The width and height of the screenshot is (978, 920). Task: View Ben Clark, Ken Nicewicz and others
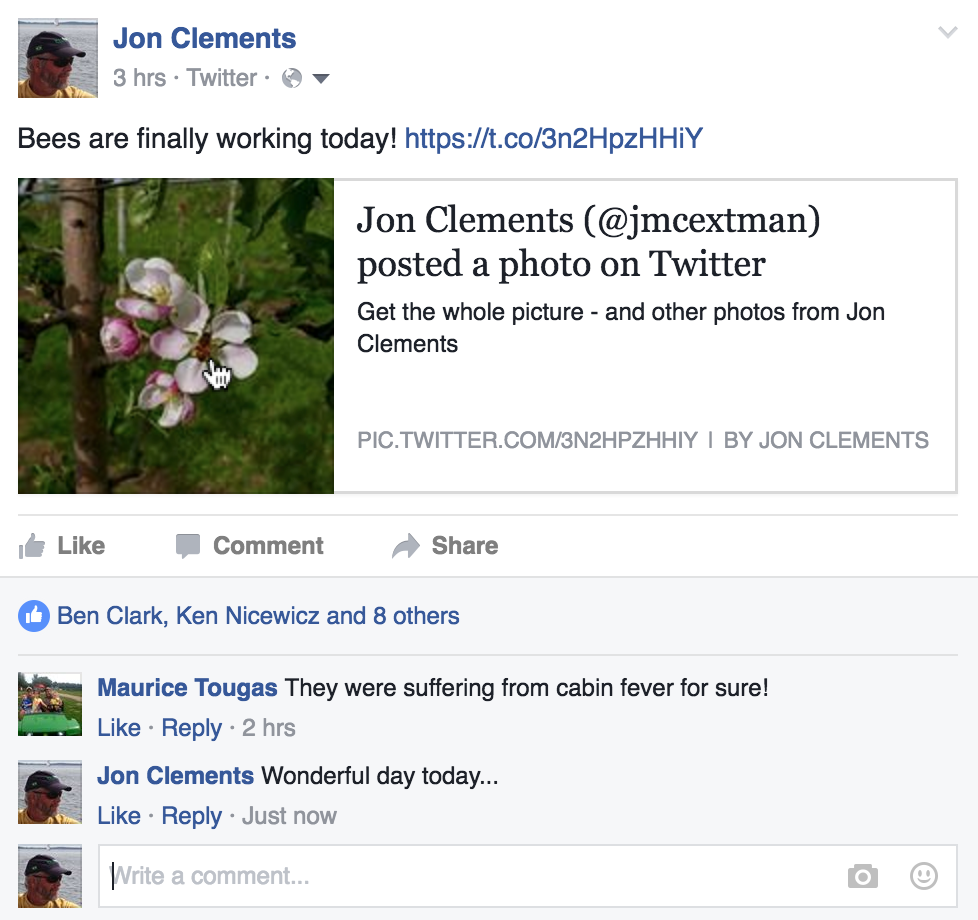click(x=258, y=616)
